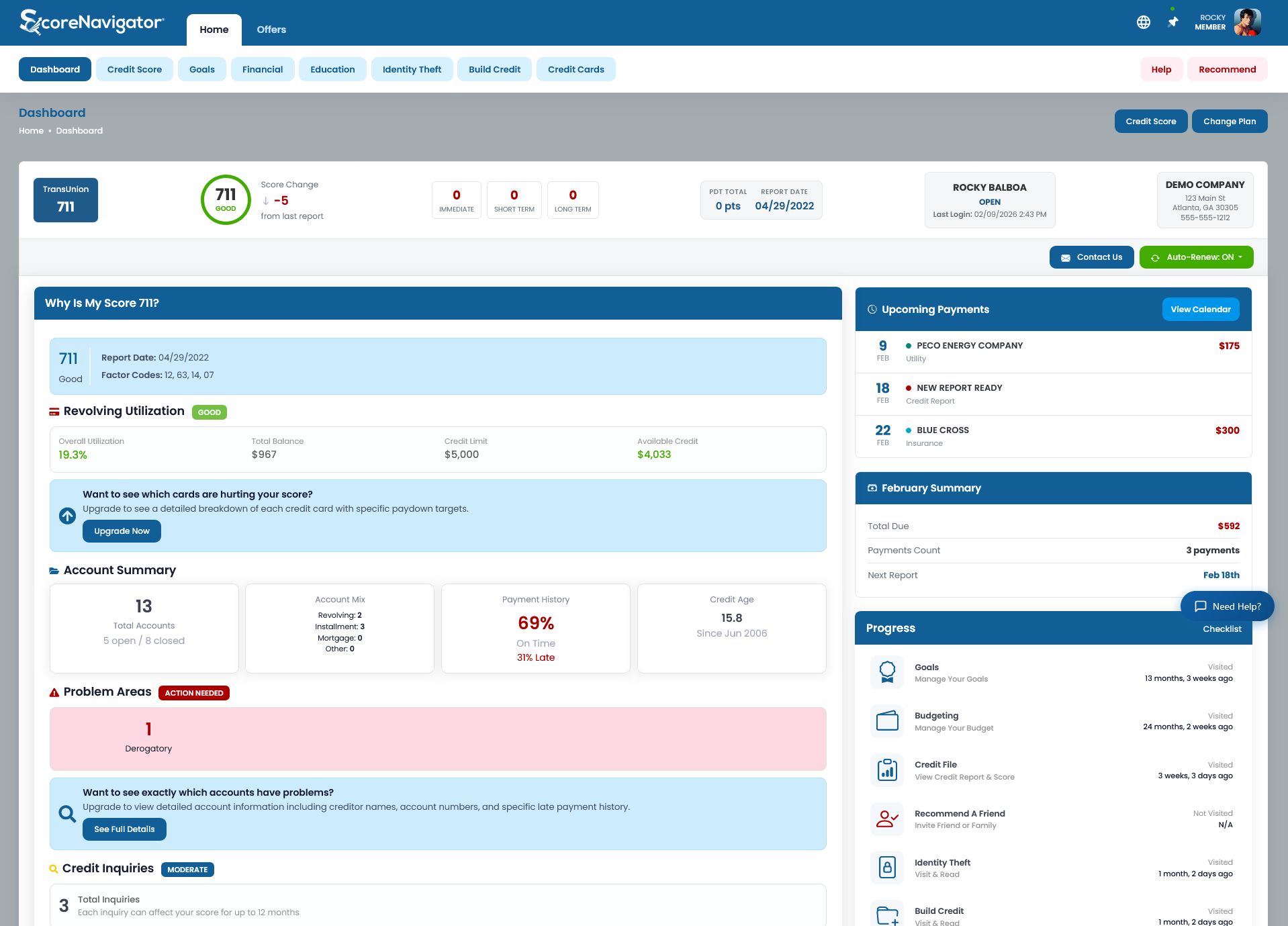Viewport: 1288px width, 926px height.
Task: Open the Need Help? chat bubble
Action: coord(1227,606)
